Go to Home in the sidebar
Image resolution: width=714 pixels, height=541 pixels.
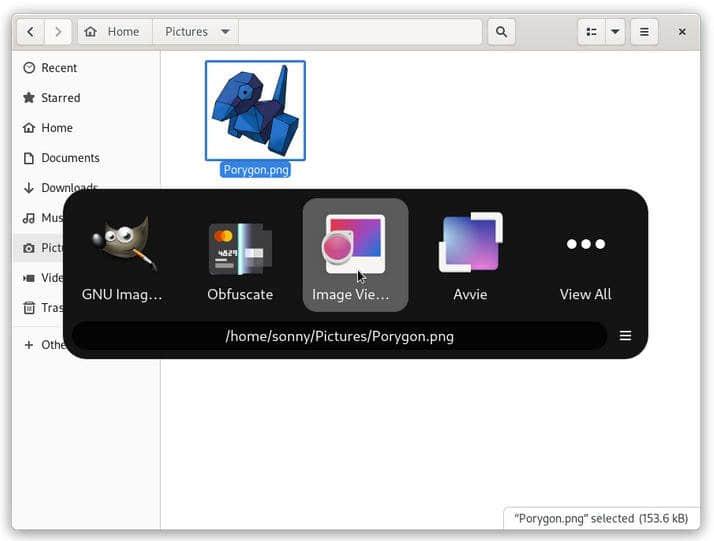(56, 128)
